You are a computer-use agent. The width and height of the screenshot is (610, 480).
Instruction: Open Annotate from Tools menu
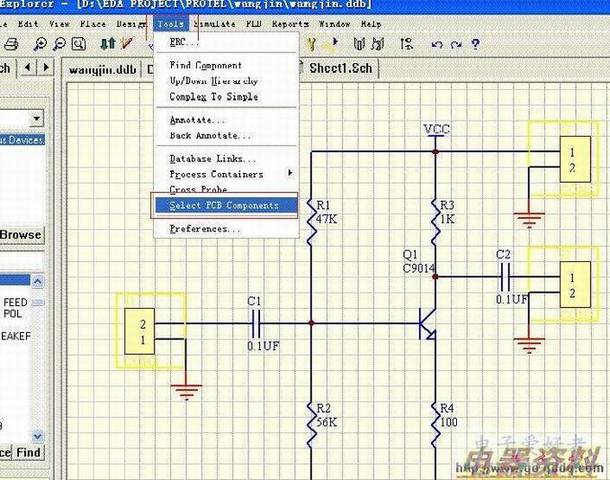(x=197, y=120)
